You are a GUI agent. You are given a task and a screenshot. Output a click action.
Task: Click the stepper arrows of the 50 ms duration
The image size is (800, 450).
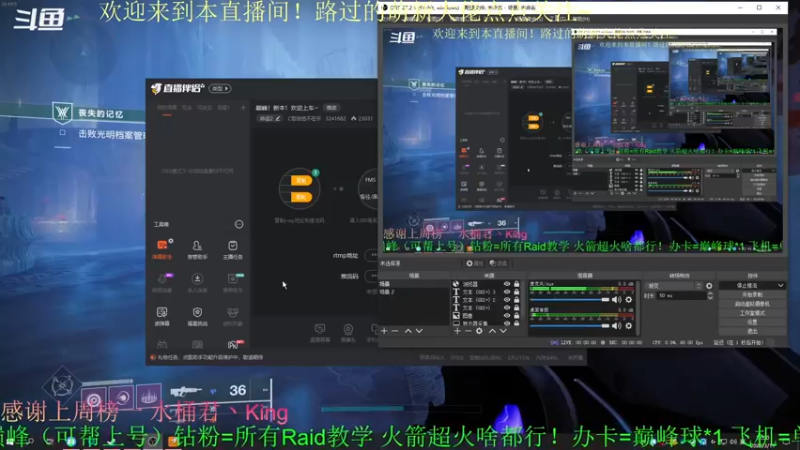(710, 296)
